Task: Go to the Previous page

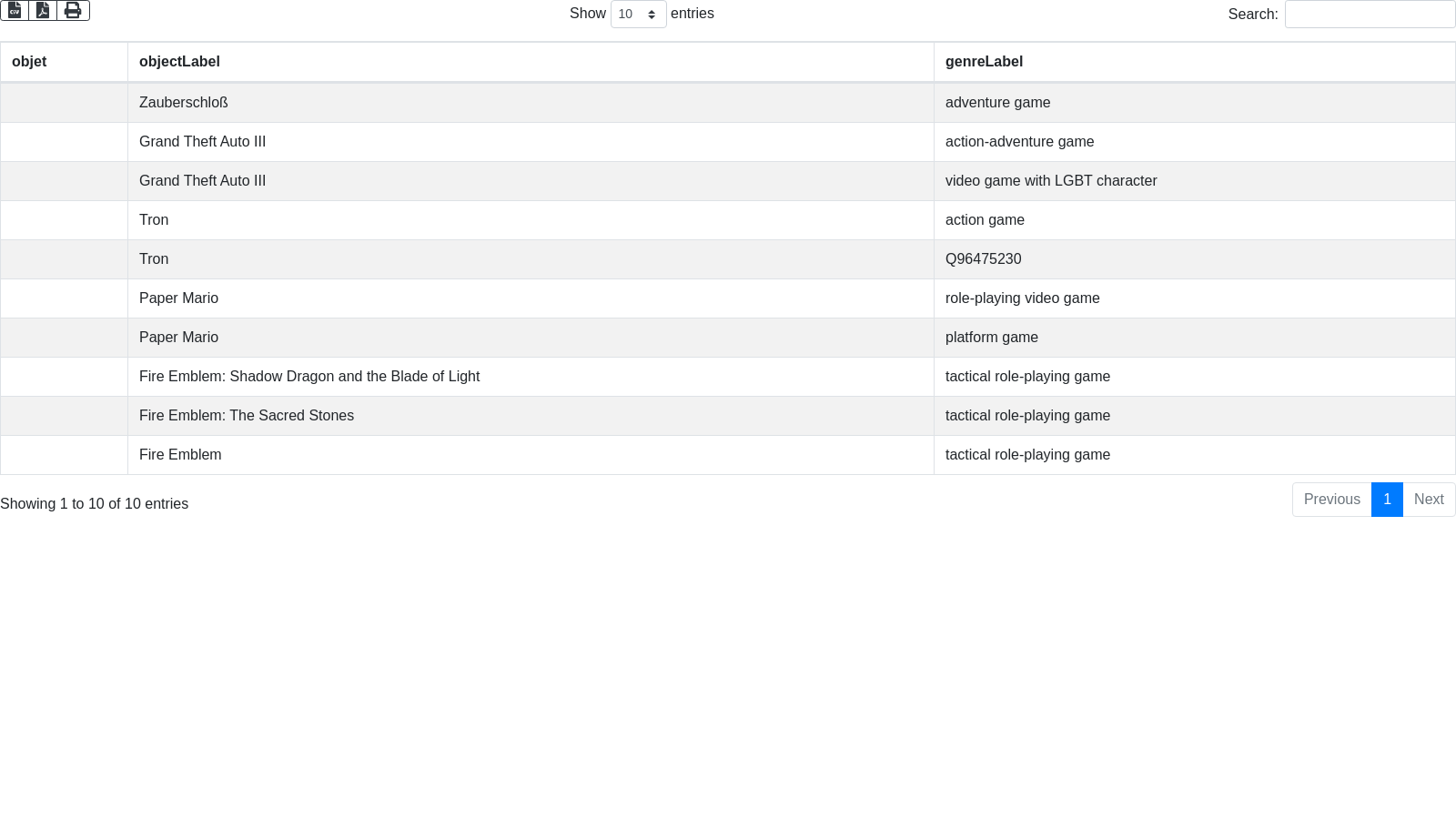Action: 1331,500
